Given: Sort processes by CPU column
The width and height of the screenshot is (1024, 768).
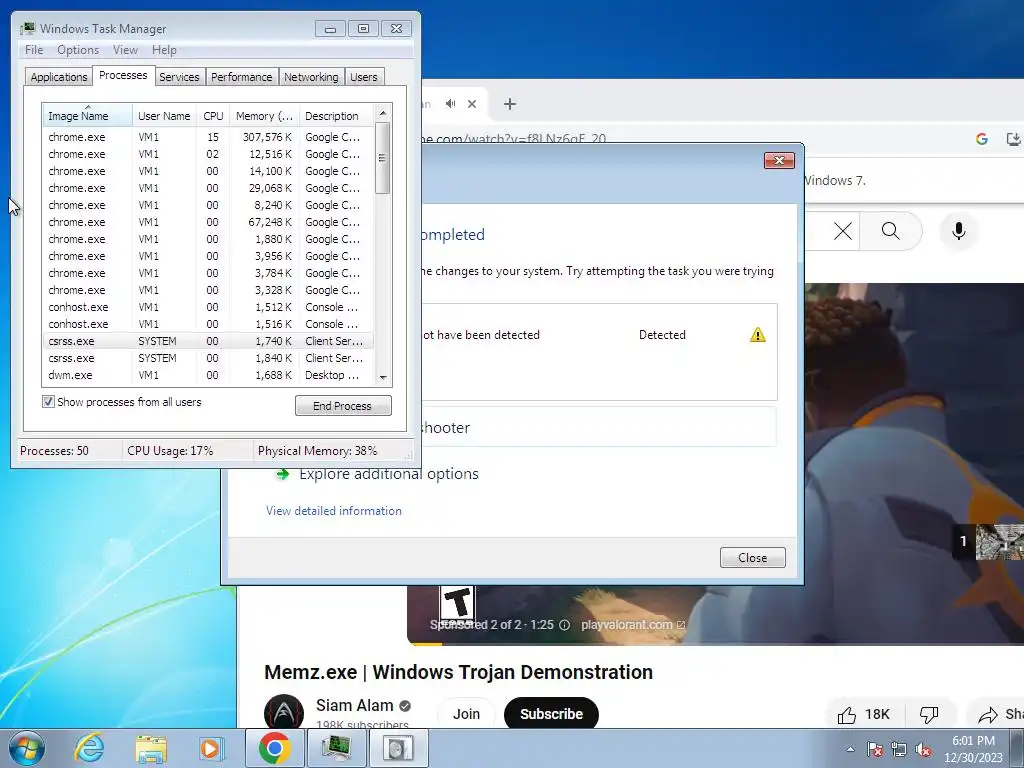Looking at the screenshot, I should (213, 116).
